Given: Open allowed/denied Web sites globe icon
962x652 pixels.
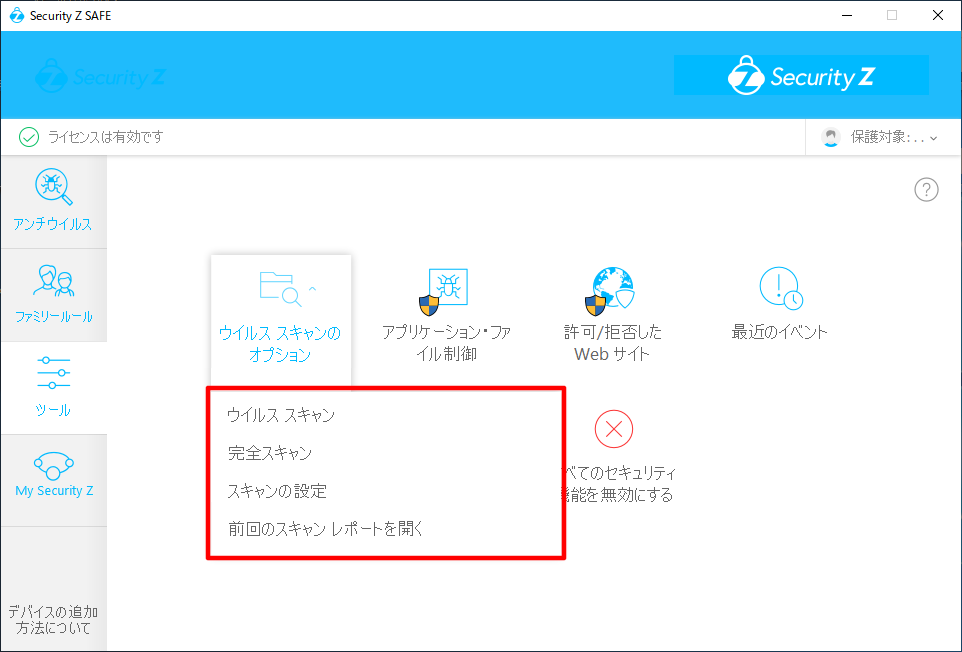Looking at the screenshot, I should pyautogui.click(x=612, y=290).
